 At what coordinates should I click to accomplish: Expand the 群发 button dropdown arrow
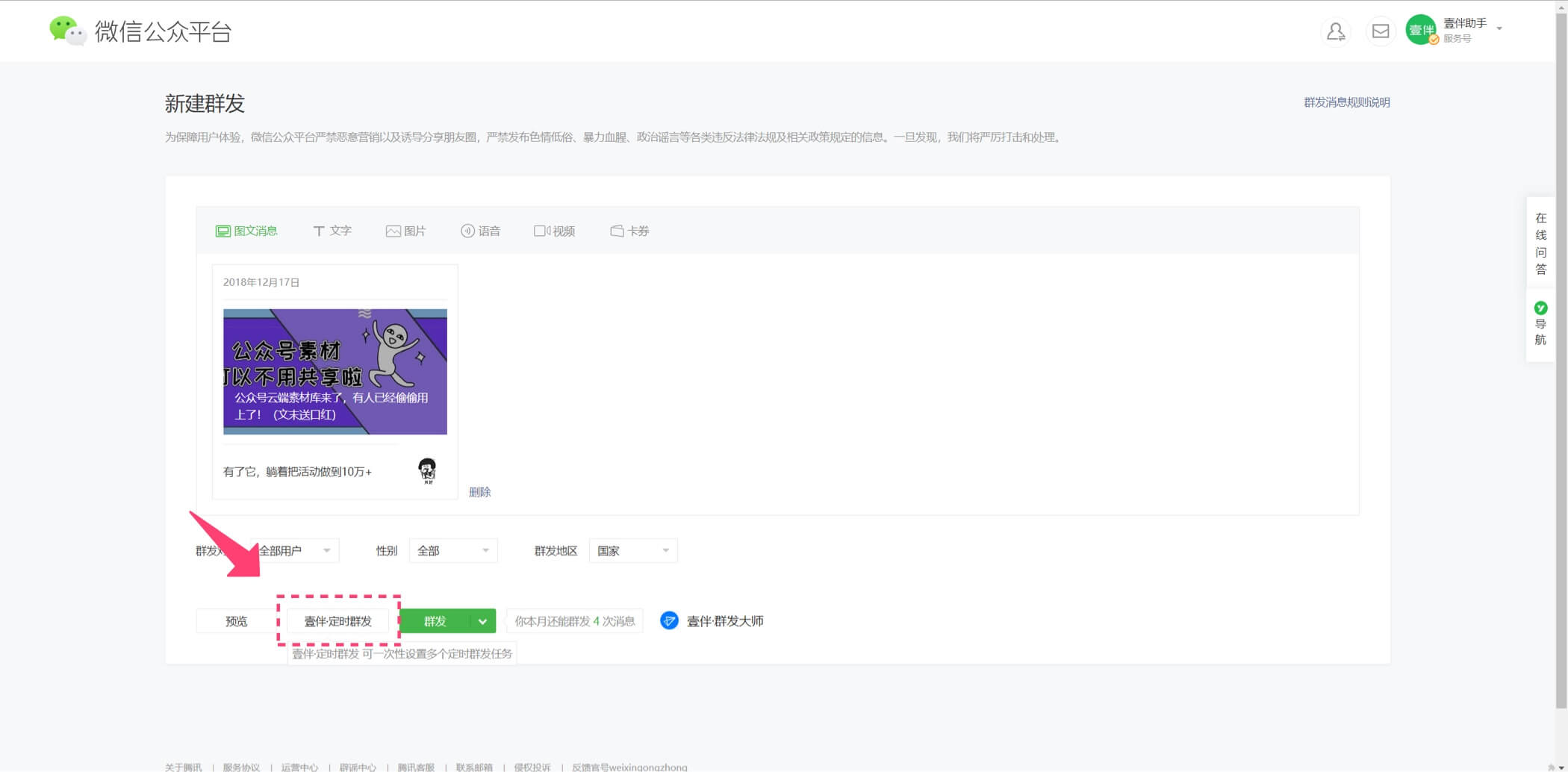[x=483, y=621]
